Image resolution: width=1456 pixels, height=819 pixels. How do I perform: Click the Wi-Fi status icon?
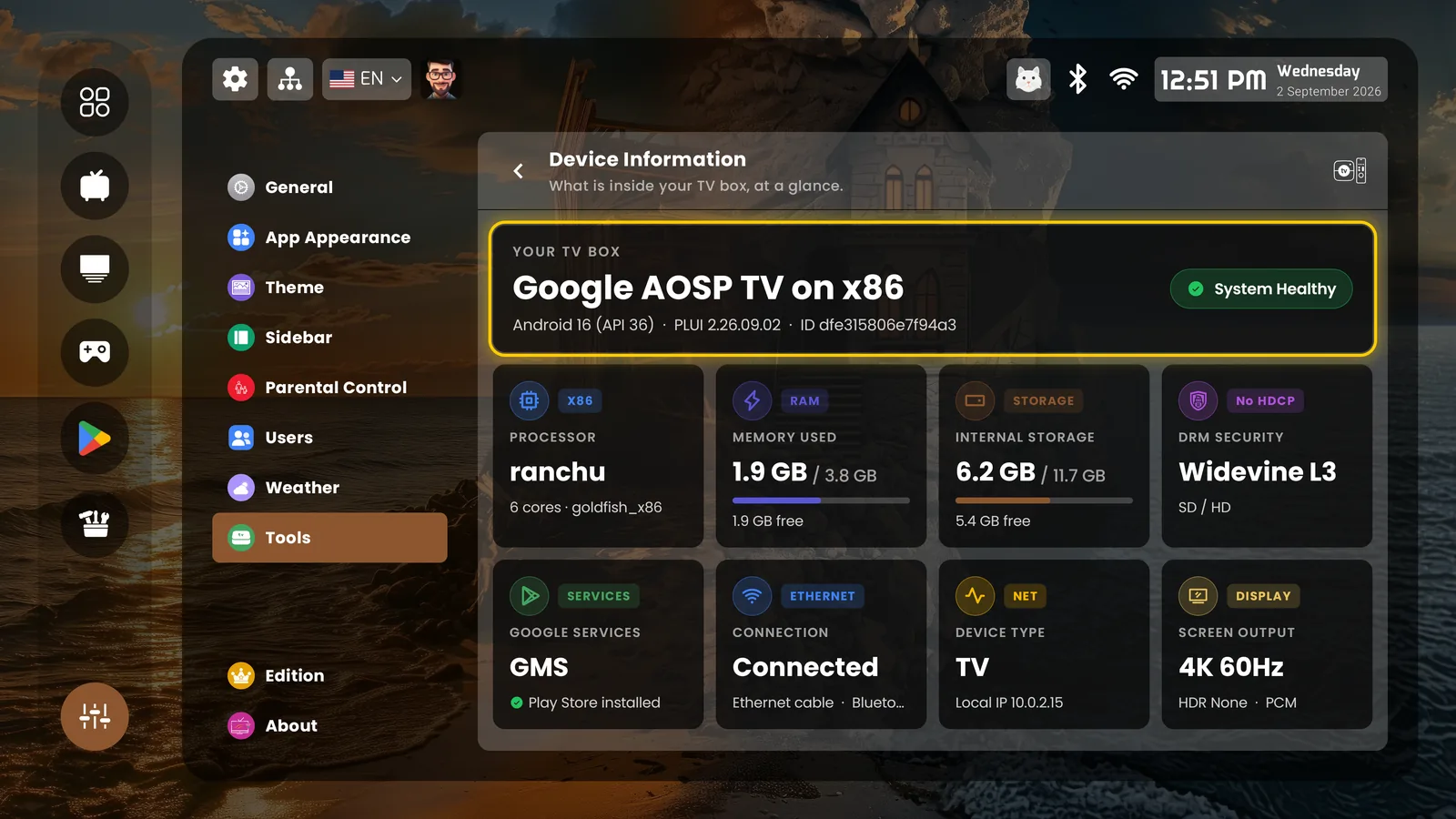click(1124, 79)
